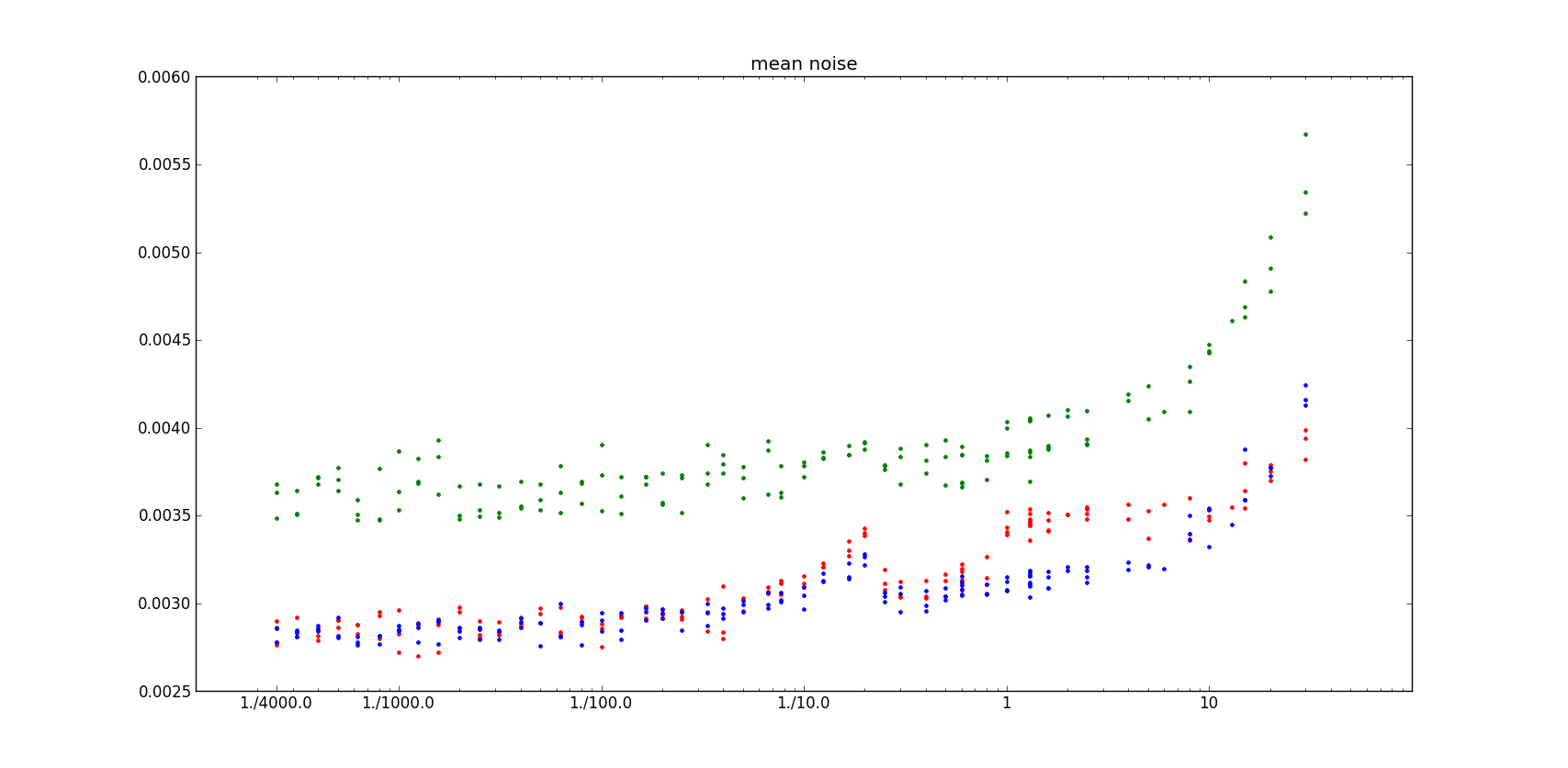Click the 1./1000.0 x-axis label
The width and height of the screenshot is (1568, 768).
[x=399, y=704]
